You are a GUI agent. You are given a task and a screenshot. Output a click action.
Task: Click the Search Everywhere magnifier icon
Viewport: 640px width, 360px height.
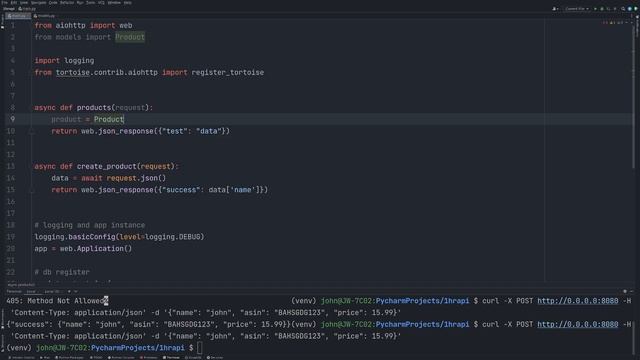coord(623,9)
